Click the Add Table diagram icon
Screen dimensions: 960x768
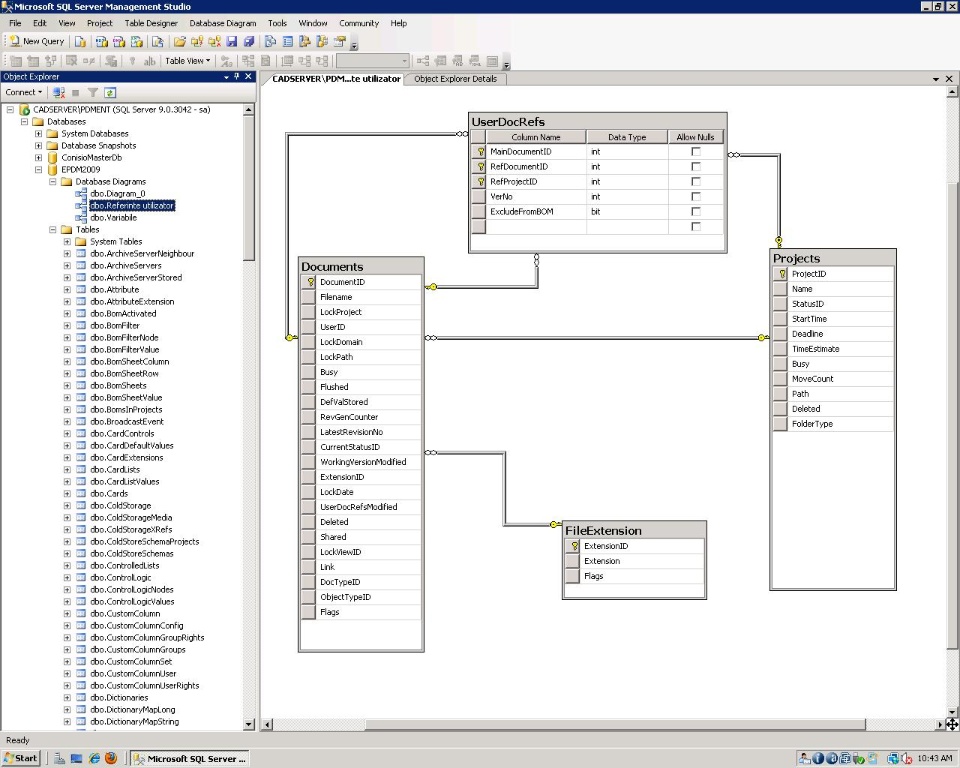pos(33,61)
